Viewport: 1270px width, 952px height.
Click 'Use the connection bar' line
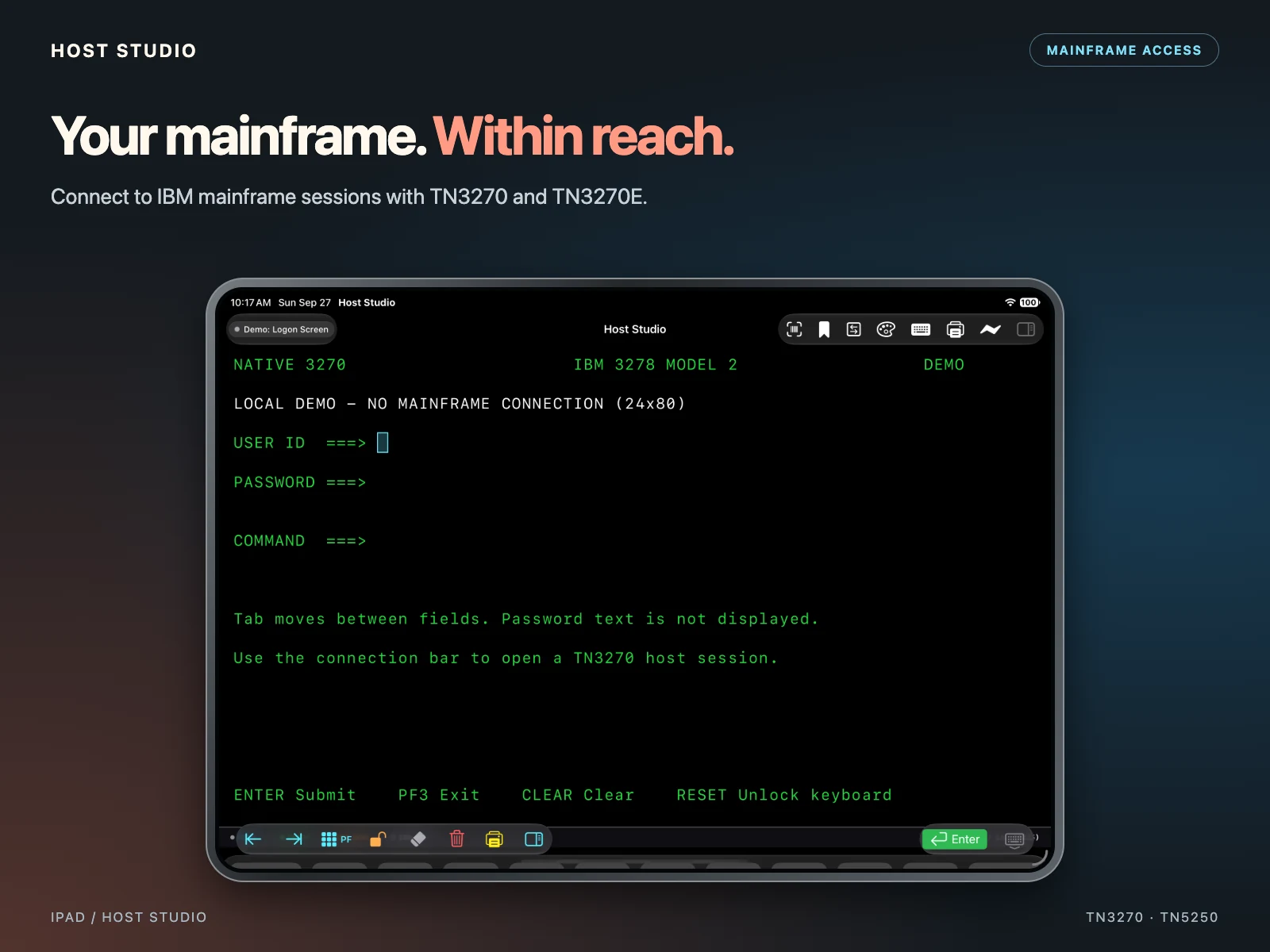(506, 658)
